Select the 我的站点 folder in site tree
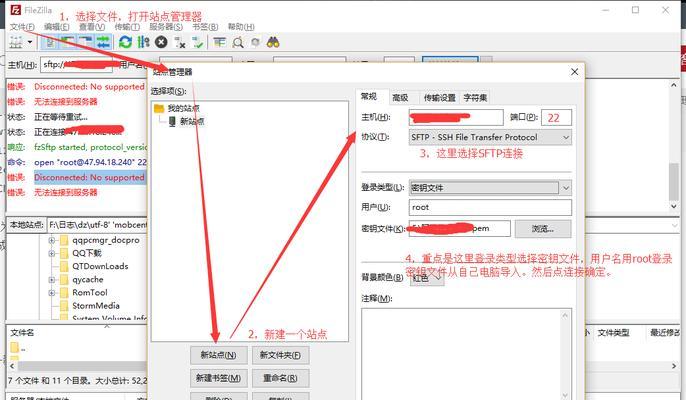 pyautogui.click(x=183, y=108)
